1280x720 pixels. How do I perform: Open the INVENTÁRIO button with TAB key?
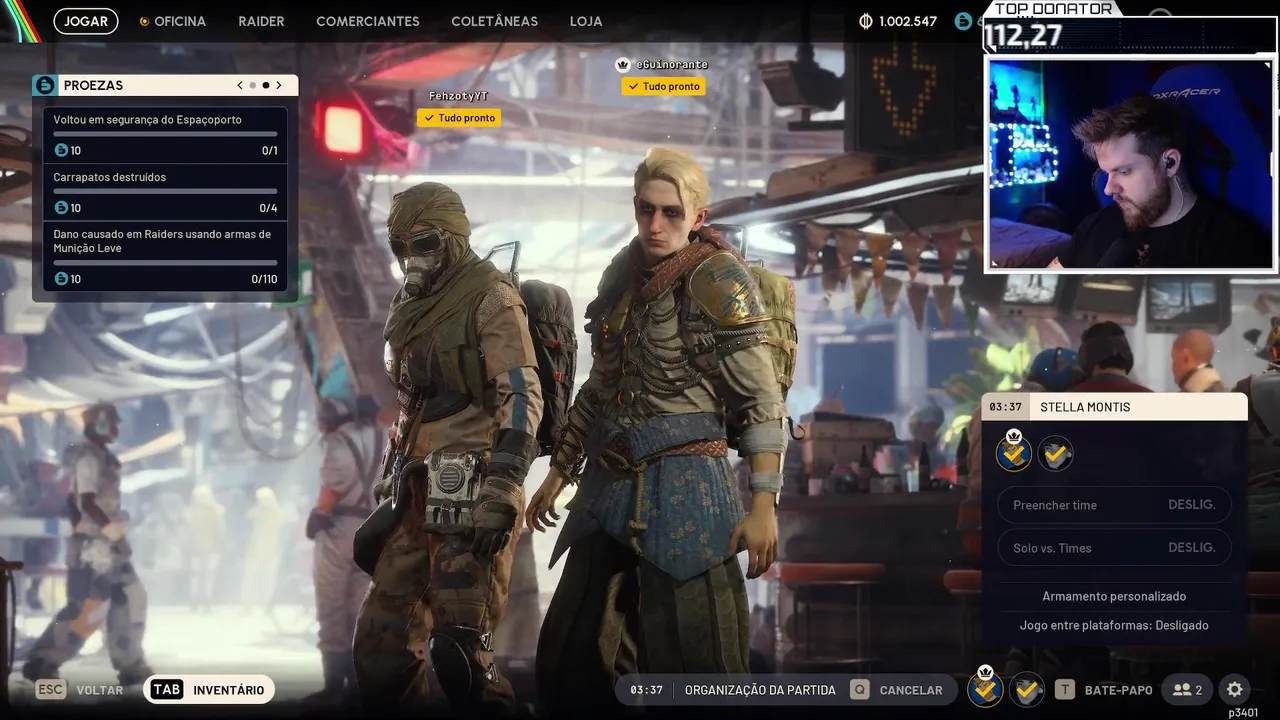(x=209, y=690)
